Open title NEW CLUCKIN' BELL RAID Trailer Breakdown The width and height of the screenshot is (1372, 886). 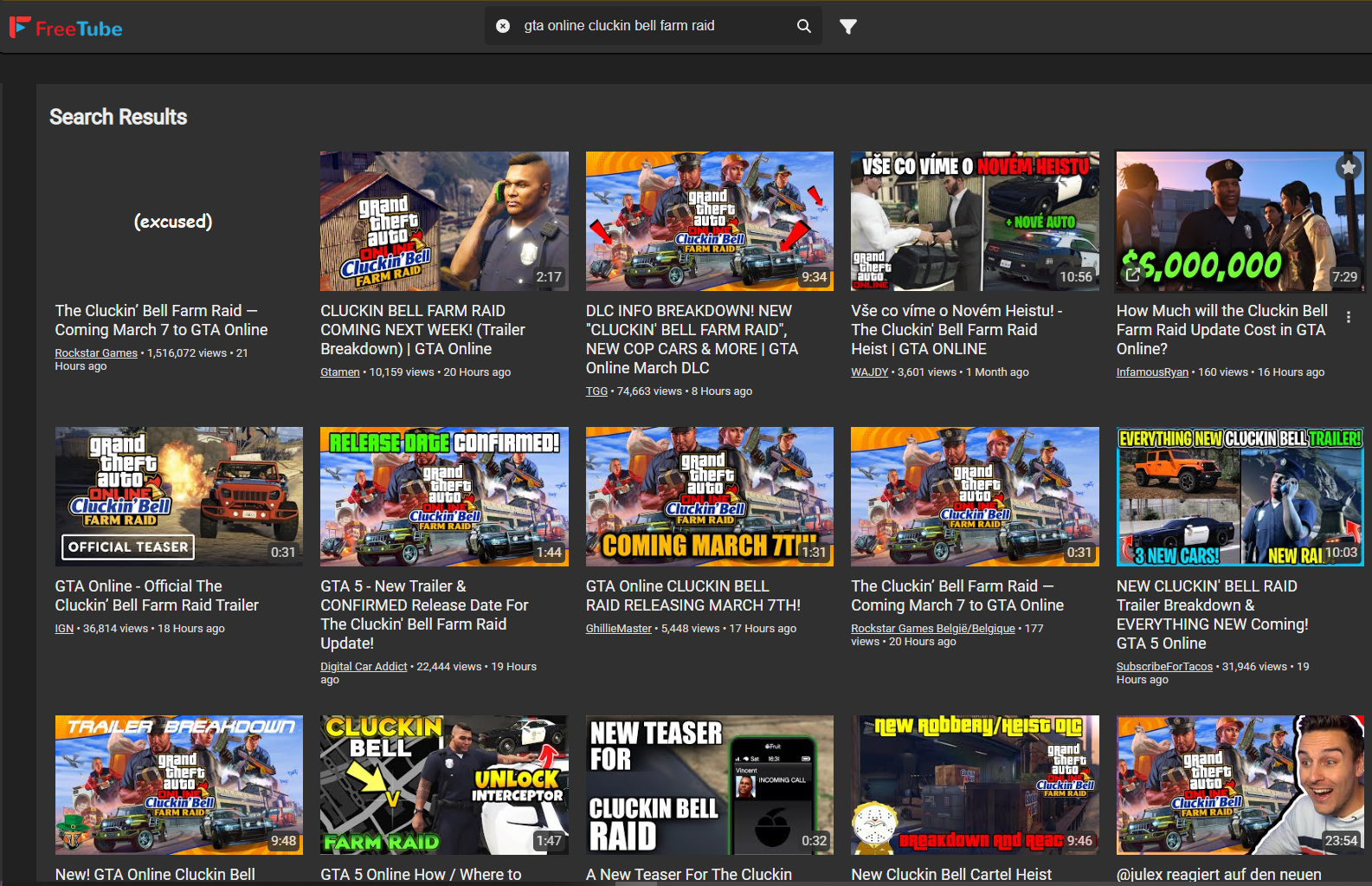click(x=1213, y=615)
